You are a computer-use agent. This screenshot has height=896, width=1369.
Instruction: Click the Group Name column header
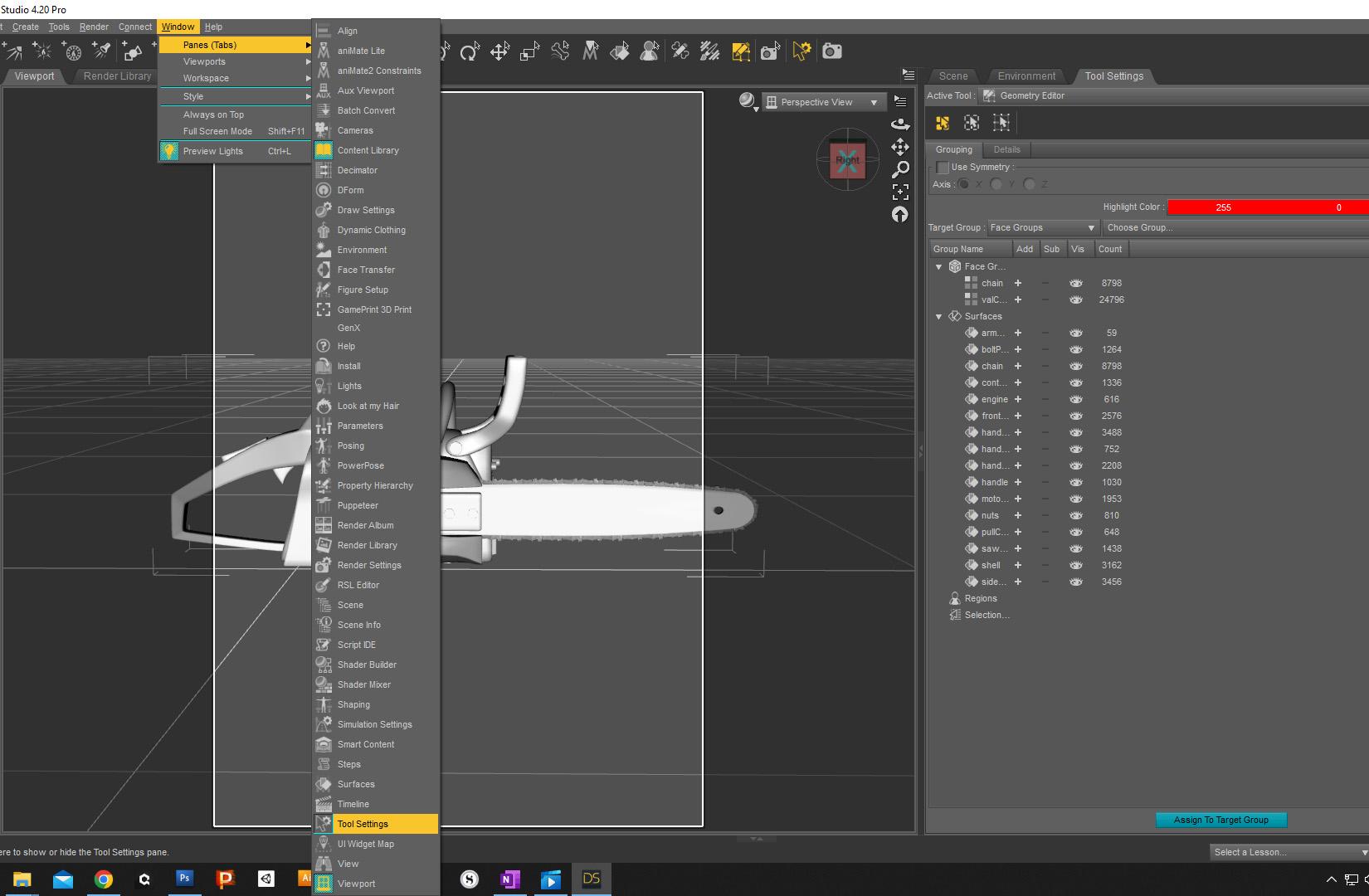point(971,249)
